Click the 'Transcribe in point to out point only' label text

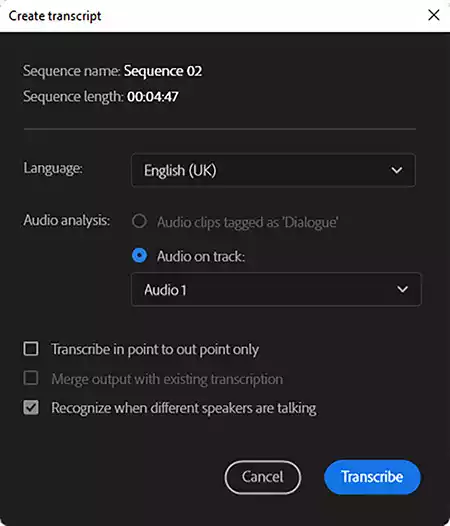point(155,350)
